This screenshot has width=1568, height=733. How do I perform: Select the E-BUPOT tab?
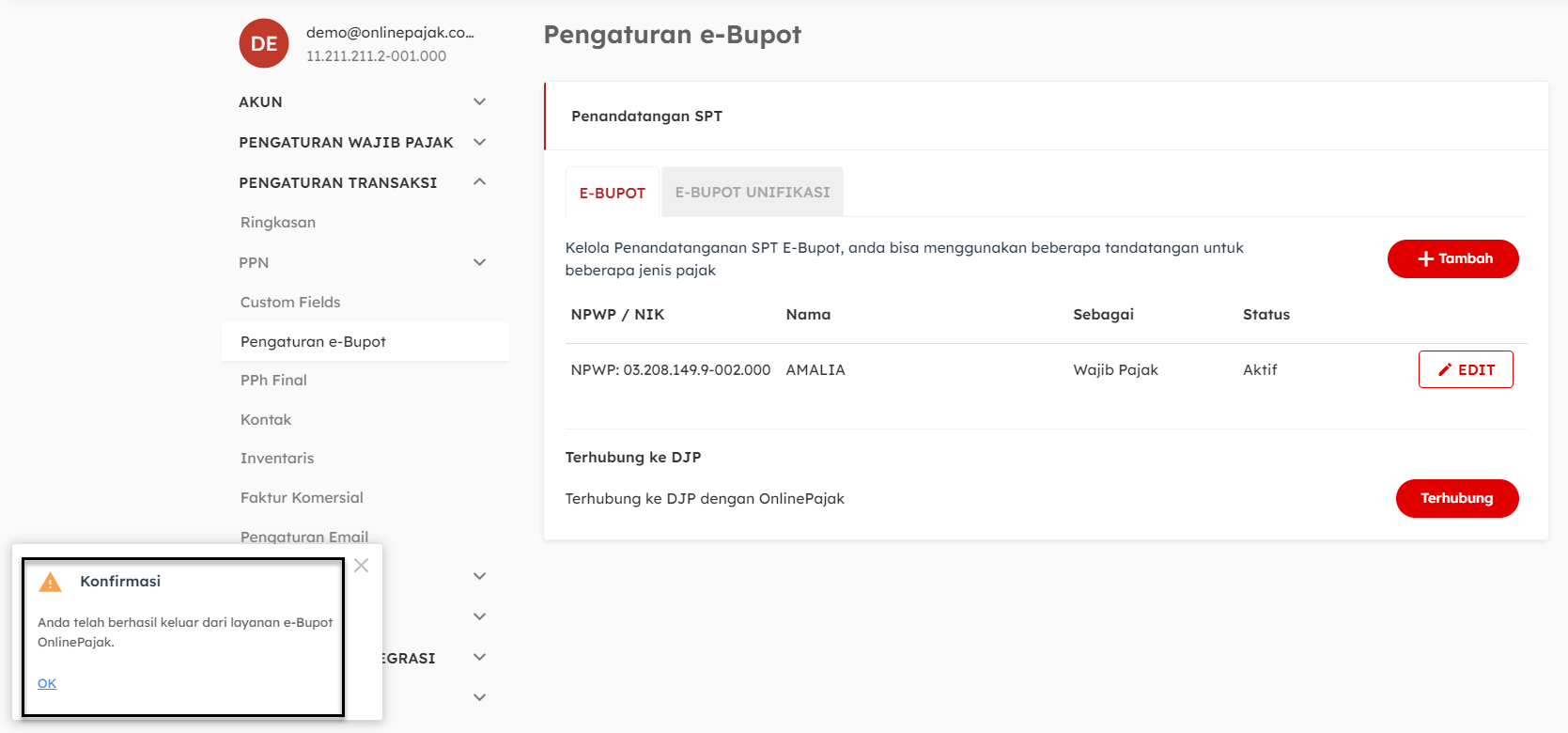612,193
